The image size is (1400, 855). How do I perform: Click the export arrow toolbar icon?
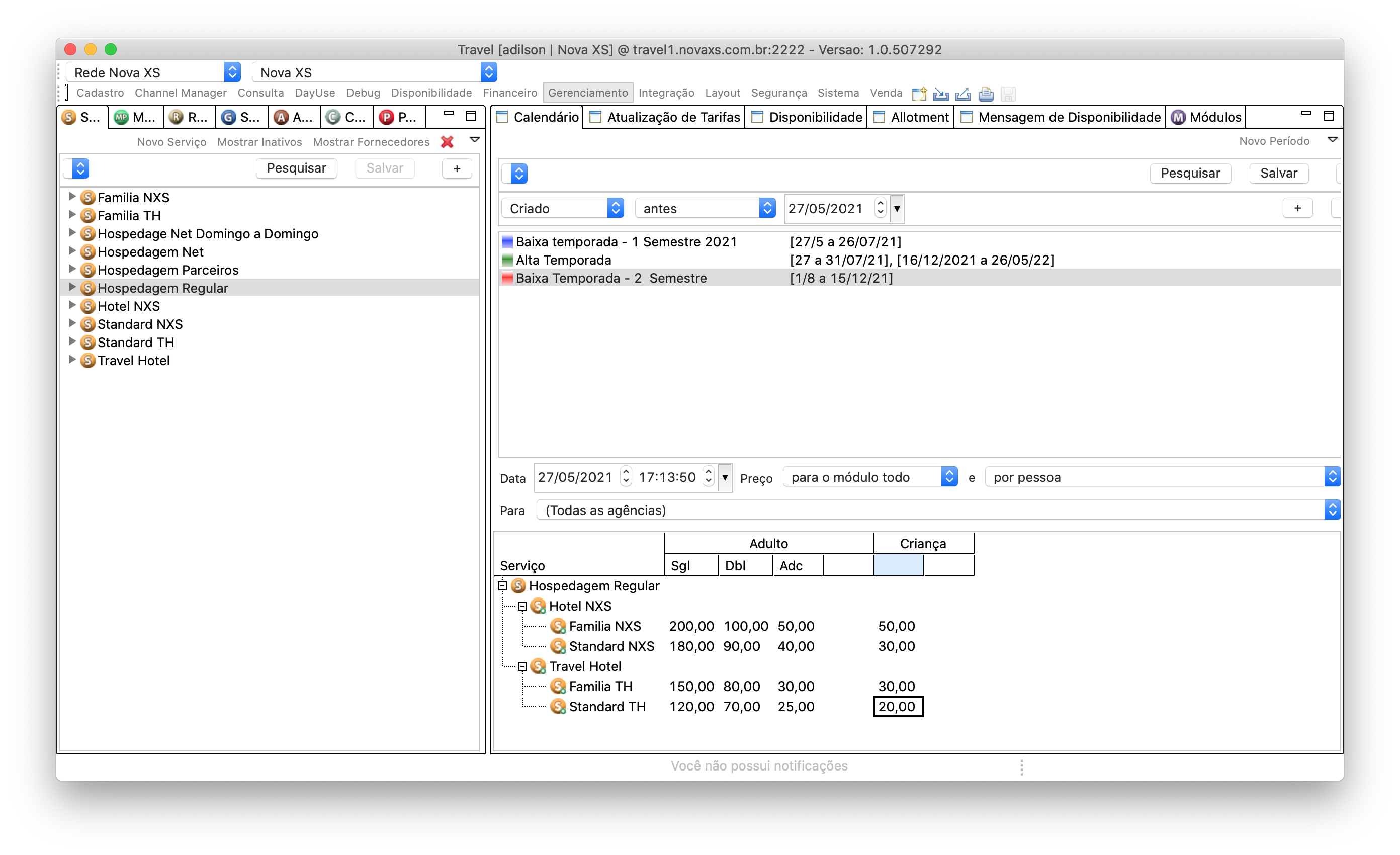coord(963,94)
